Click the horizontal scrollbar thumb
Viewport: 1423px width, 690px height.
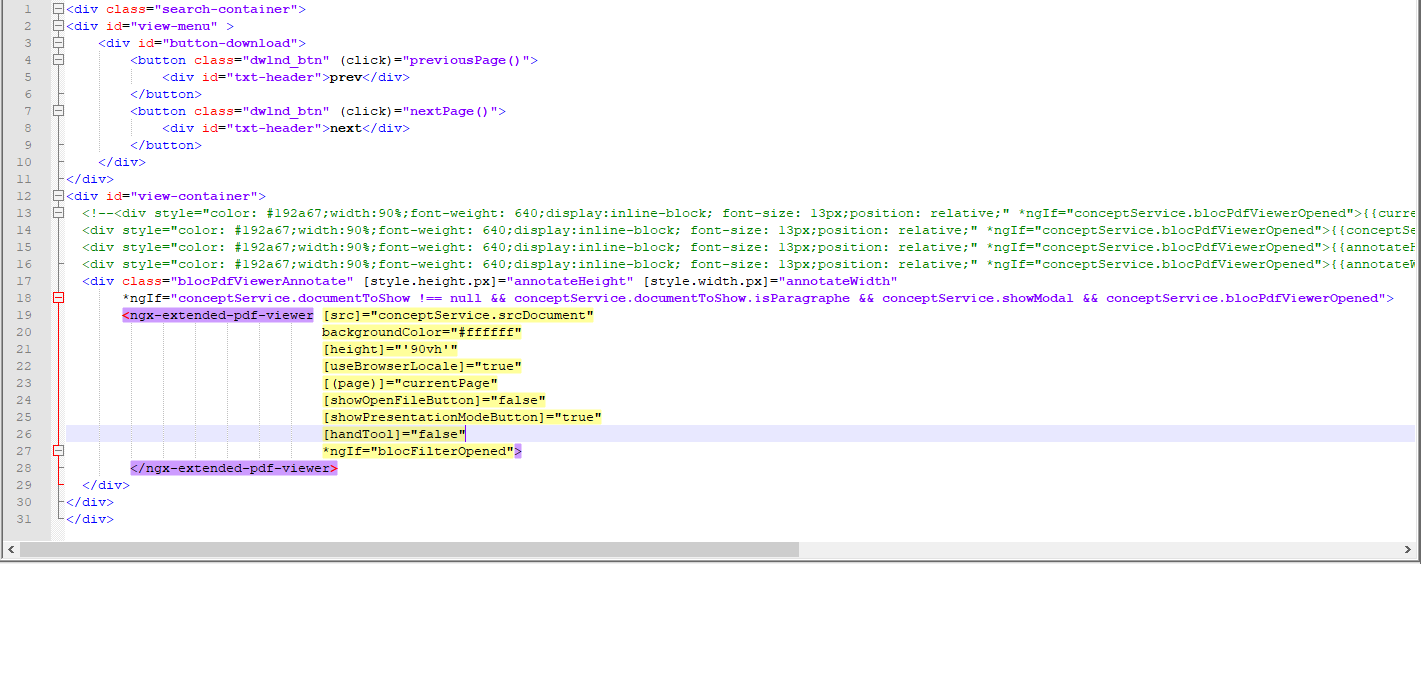(x=409, y=550)
